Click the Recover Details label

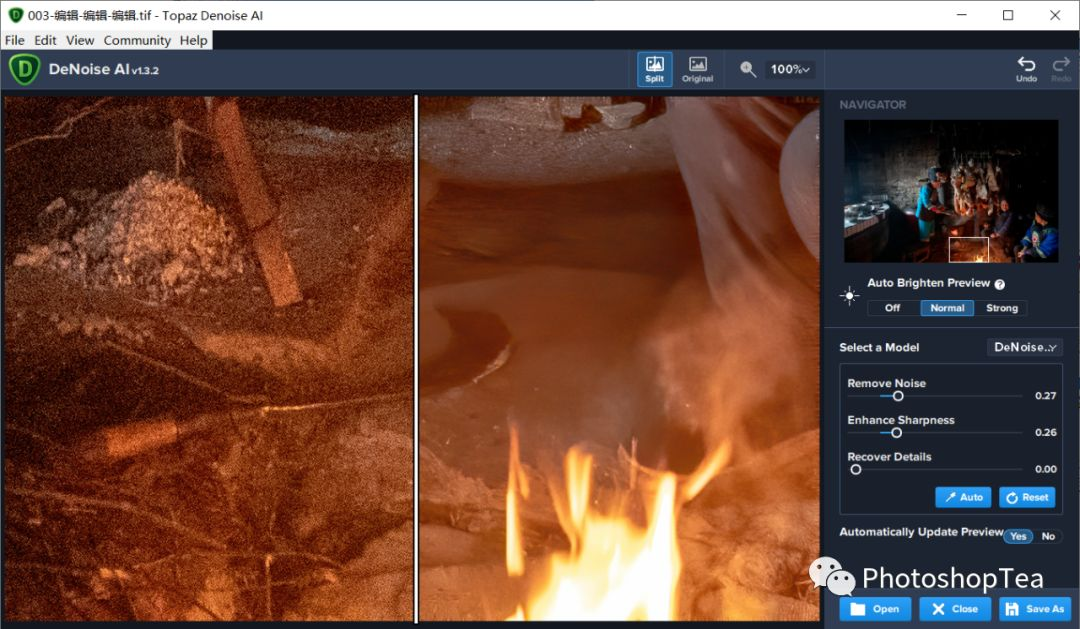click(x=889, y=456)
